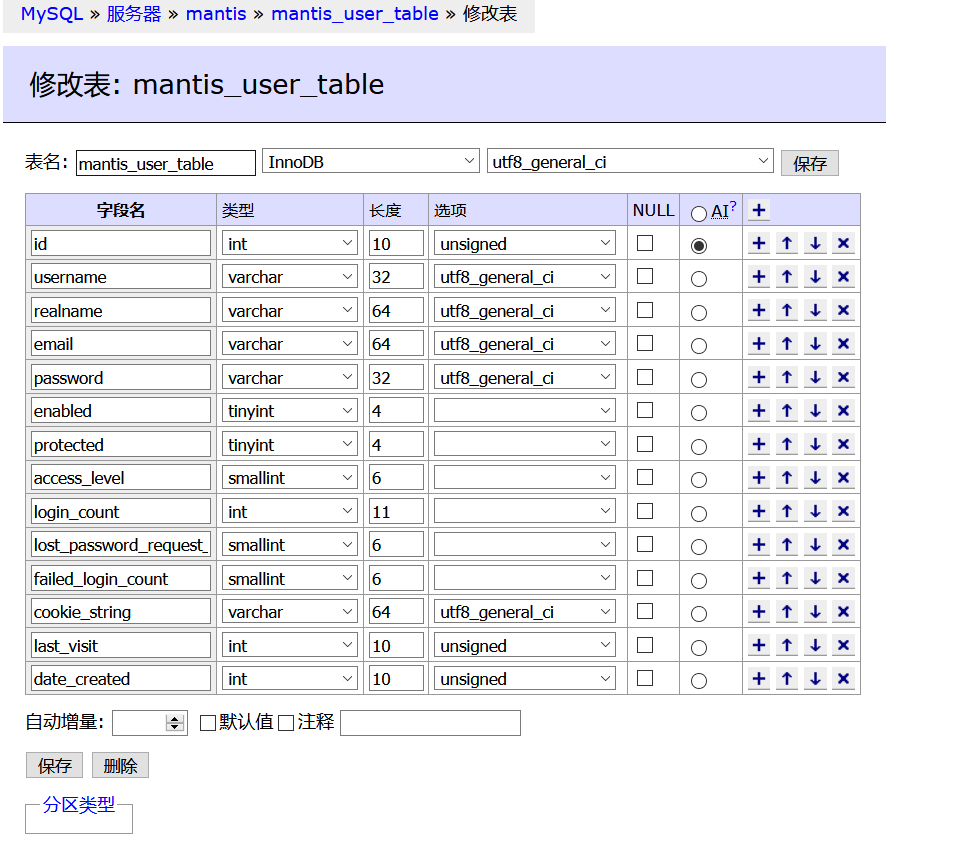Click the login_count field name input
The width and height of the screenshot is (973, 844).
121,511
